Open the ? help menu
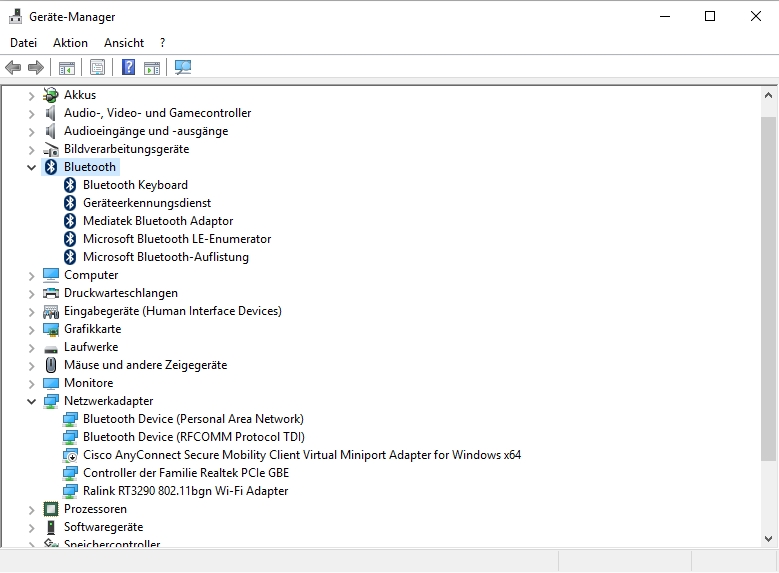Image resolution: width=779 pixels, height=573 pixels. point(162,43)
